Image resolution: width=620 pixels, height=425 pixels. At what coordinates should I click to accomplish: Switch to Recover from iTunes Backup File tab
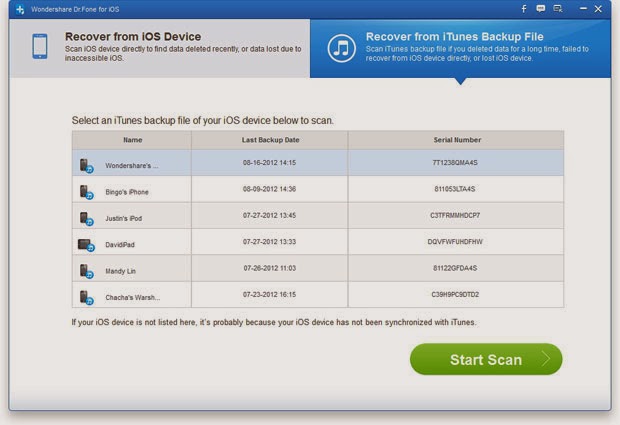pos(460,48)
